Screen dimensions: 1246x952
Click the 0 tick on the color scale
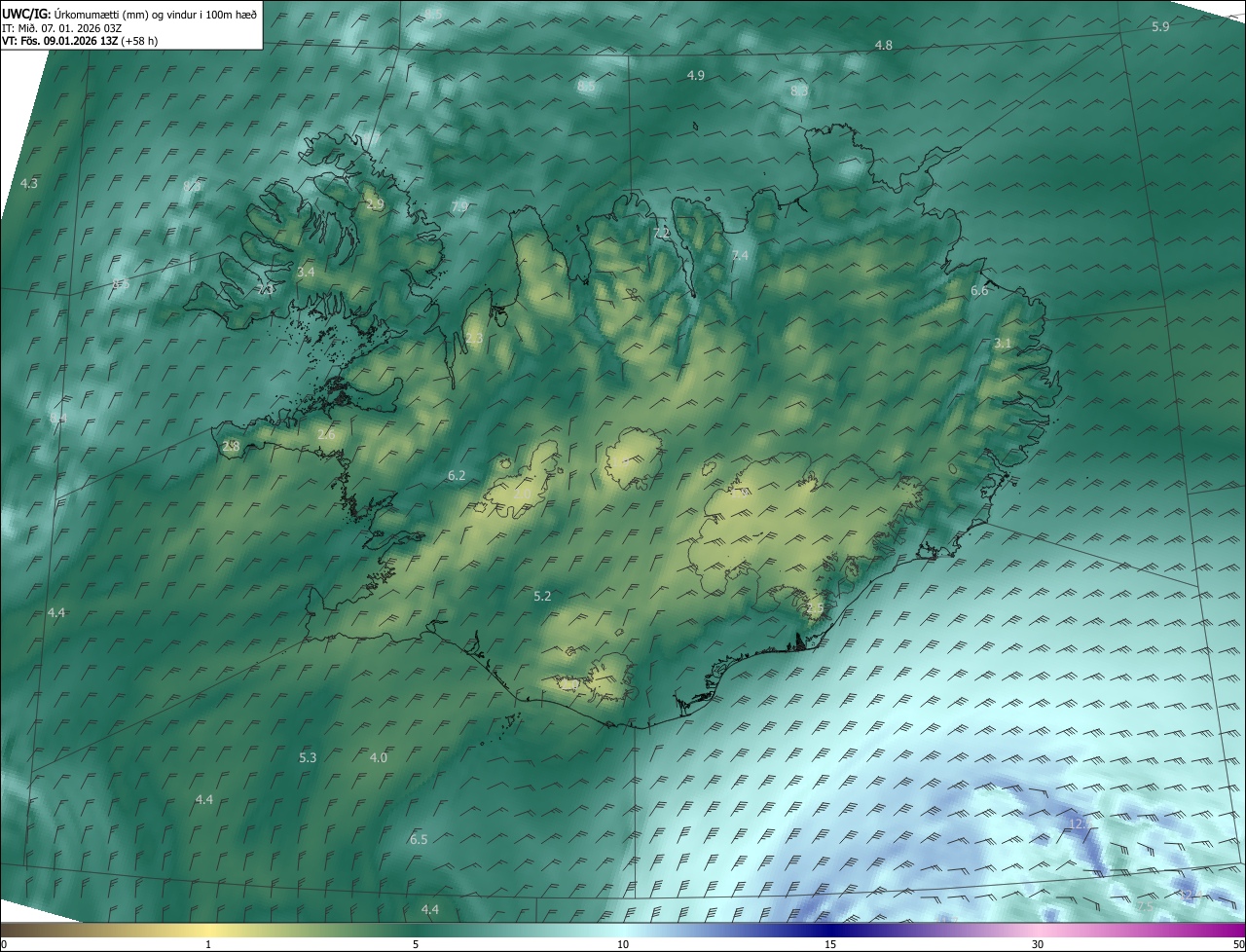(4, 944)
